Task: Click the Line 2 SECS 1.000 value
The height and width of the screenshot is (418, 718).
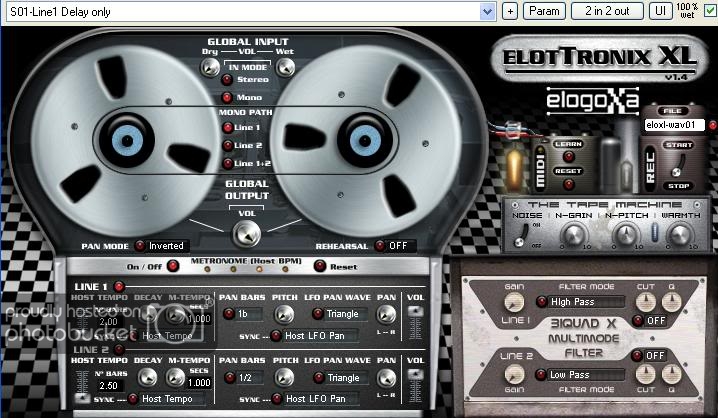Action: point(199,382)
